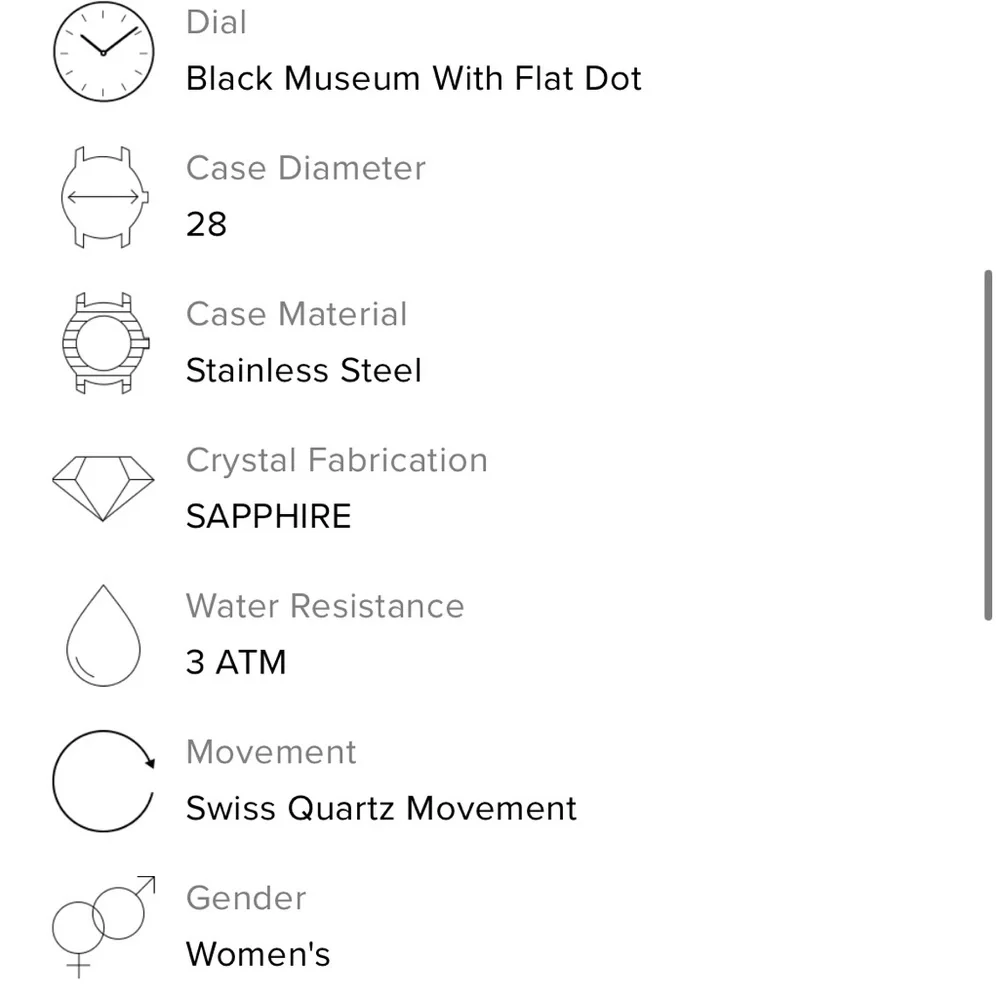Click the Crystal Fabrication label
The image size is (1000, 1000).
click(x=337, y=460)
